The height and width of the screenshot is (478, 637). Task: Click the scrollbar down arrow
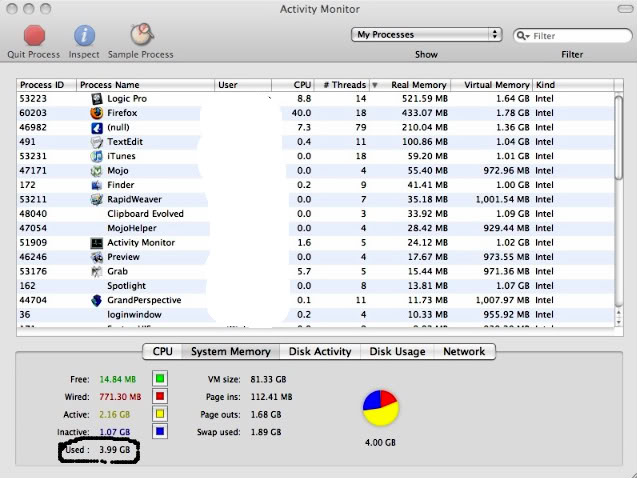[x=618, y=322]
